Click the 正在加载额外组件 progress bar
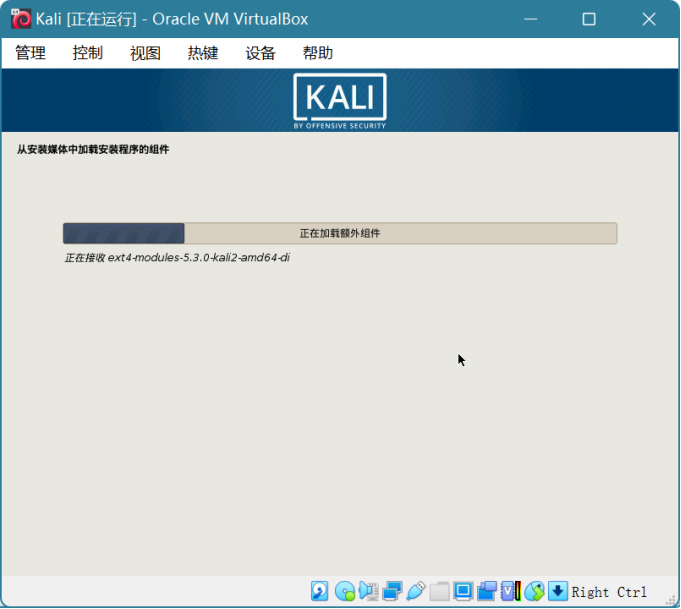This screenshot has width=681, height=609. (340, 233)
